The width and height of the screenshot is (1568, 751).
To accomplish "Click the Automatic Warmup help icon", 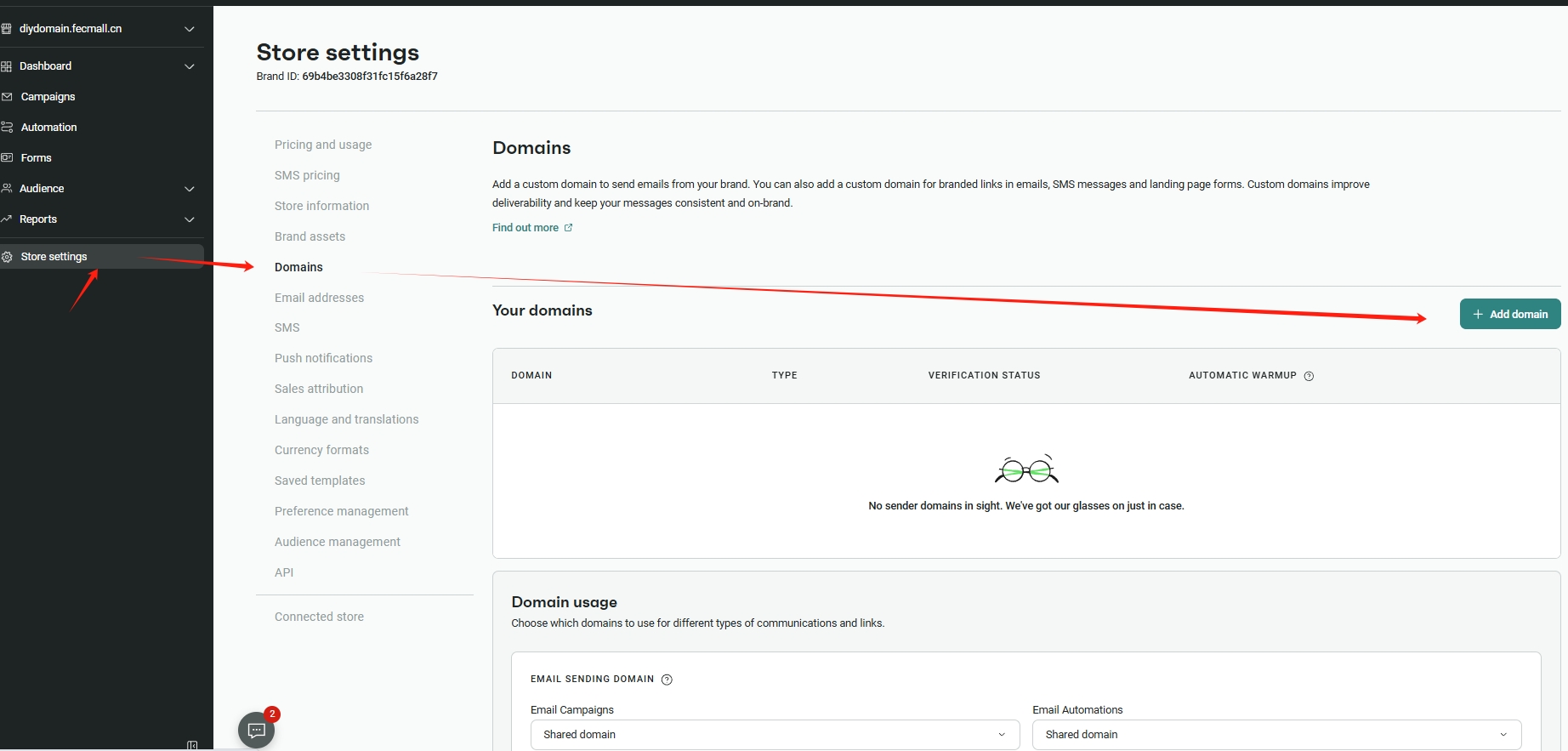I will [x=1309, y=376].
